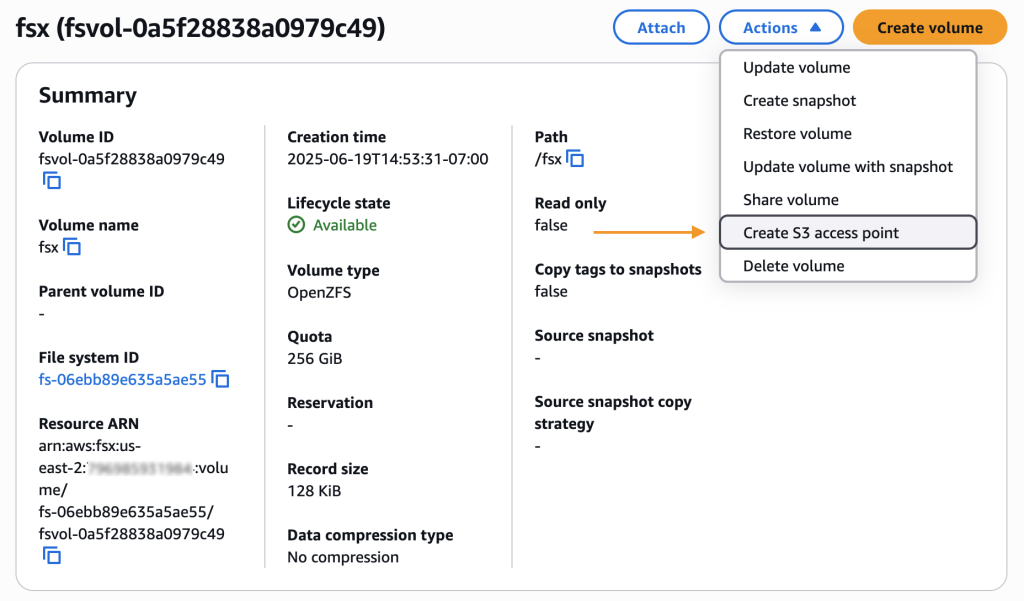This screenshot has height=601, width=1024.
Task: Select Create snapshot
Action: (799, 100)
